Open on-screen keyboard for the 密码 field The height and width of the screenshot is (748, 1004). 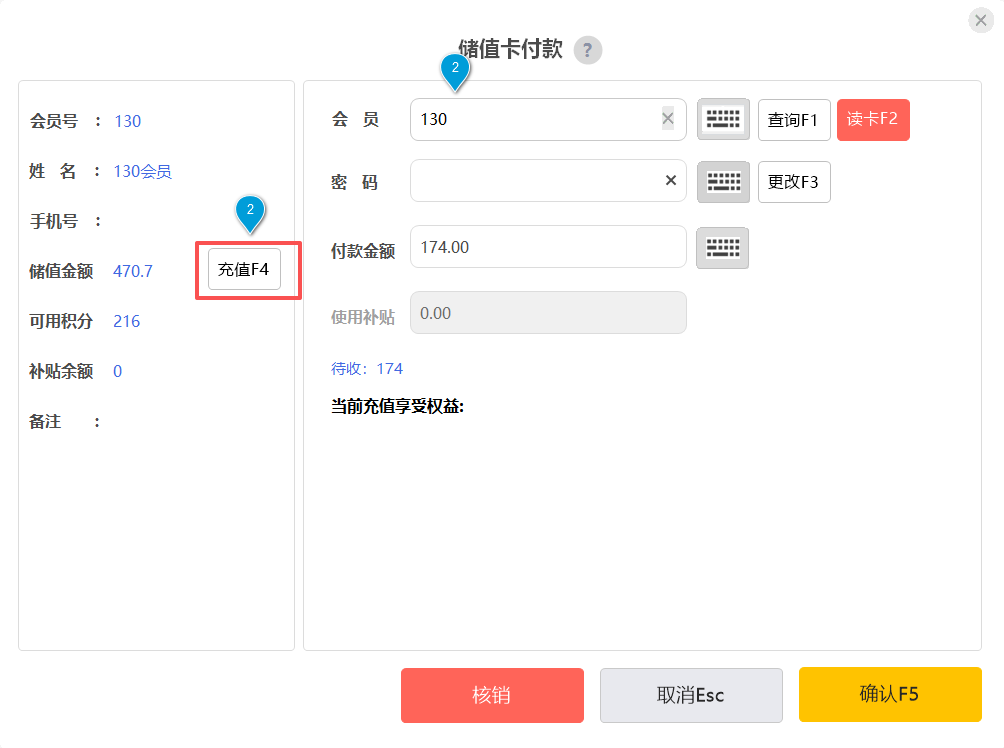(x=722, y=181)
